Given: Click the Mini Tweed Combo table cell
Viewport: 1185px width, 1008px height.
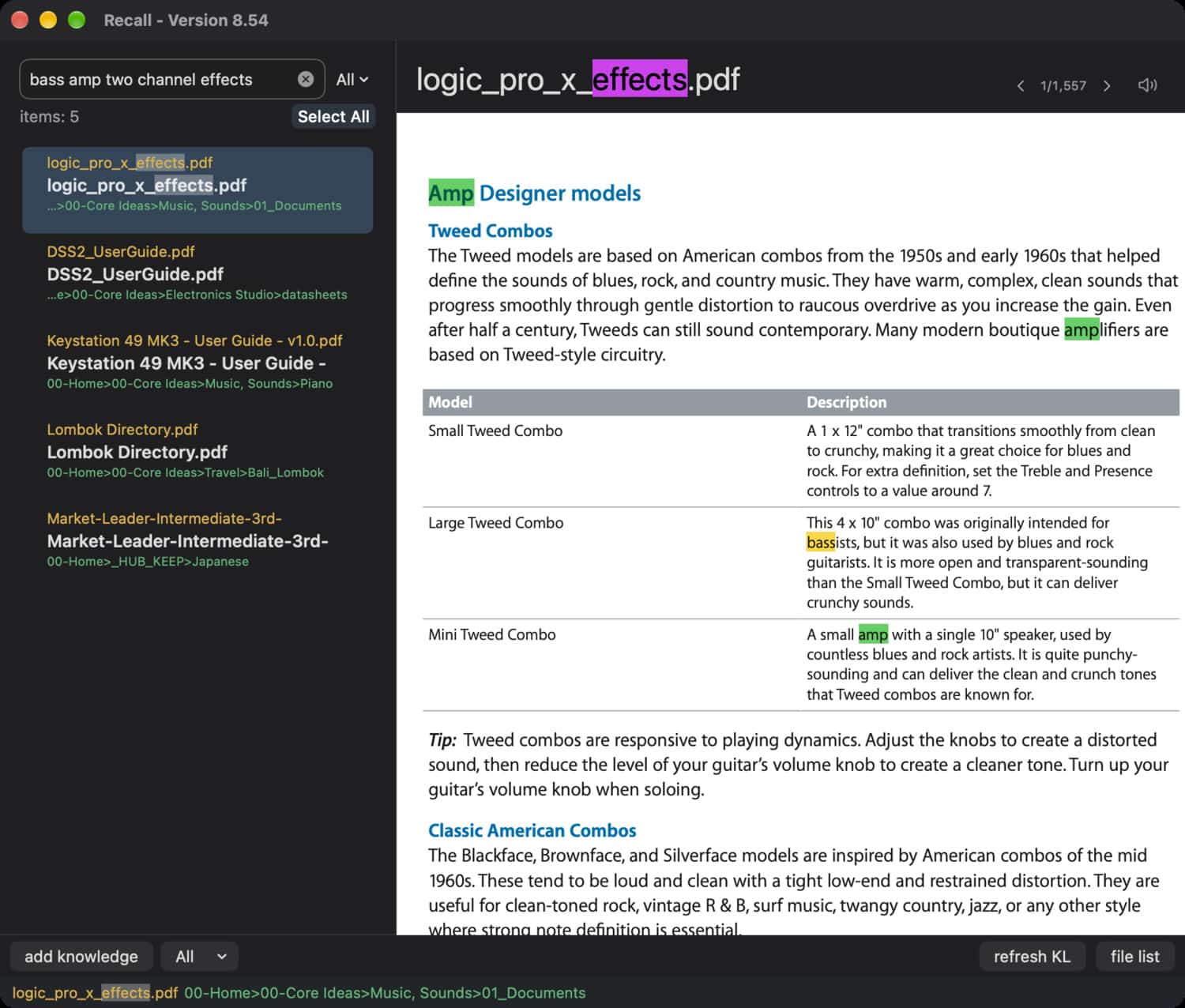Looking at the screenshot, I should [x=491, y=634].
